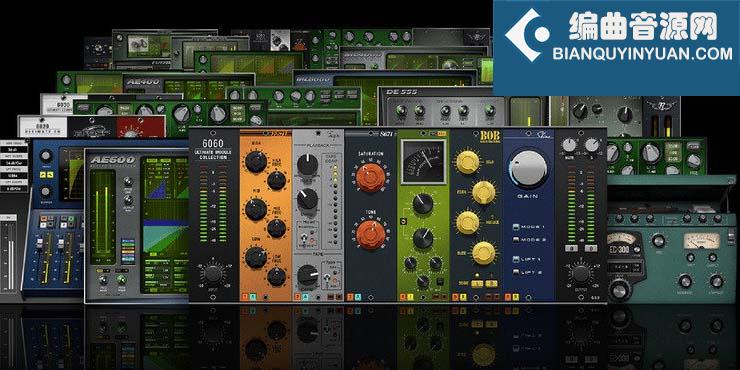This screenshot has width=740, height=370.
Task: Adjust the 6060 Output knob
Action: point(581,274)
